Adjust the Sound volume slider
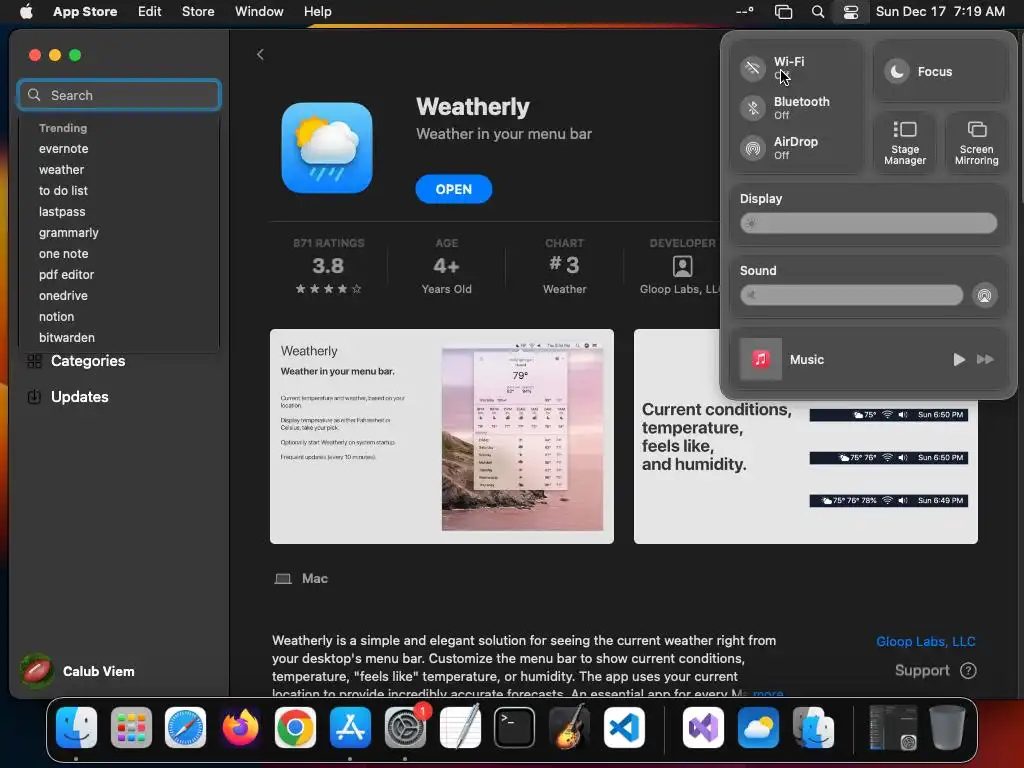This screenshot has width=1024, height=768. [x=851, y=295]
